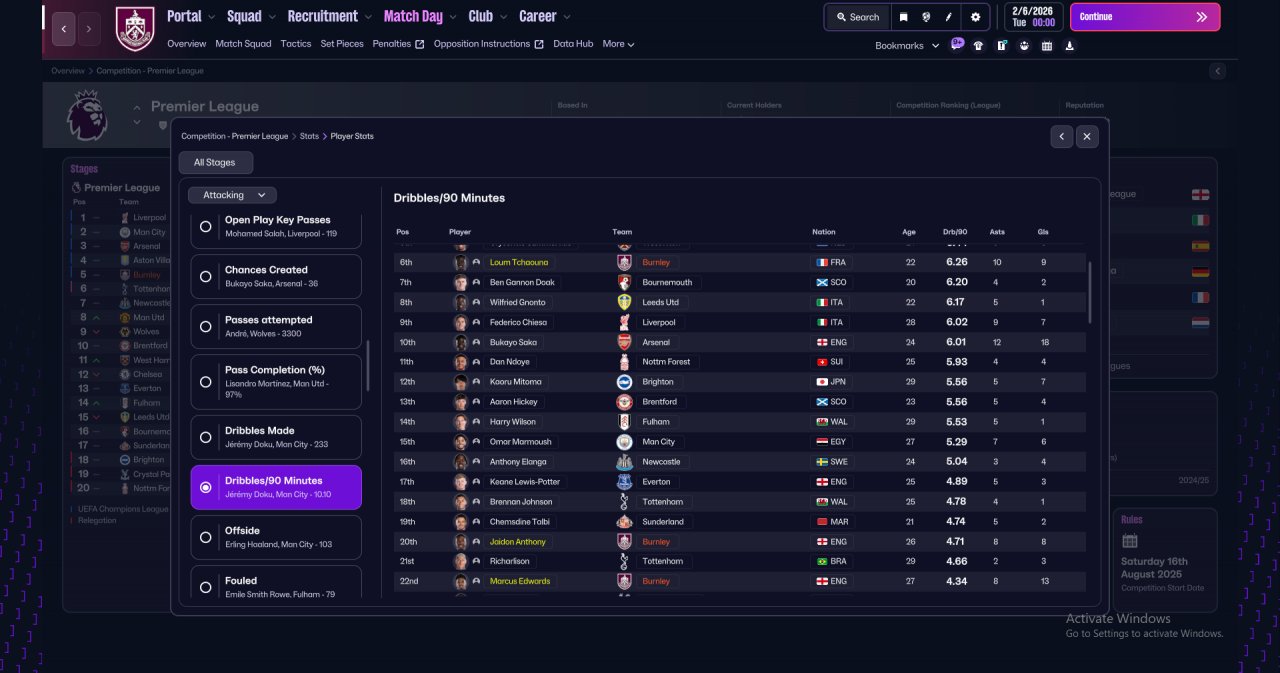Expand the Portal menu arrow

pyautogui.click(x=212, y=17)
